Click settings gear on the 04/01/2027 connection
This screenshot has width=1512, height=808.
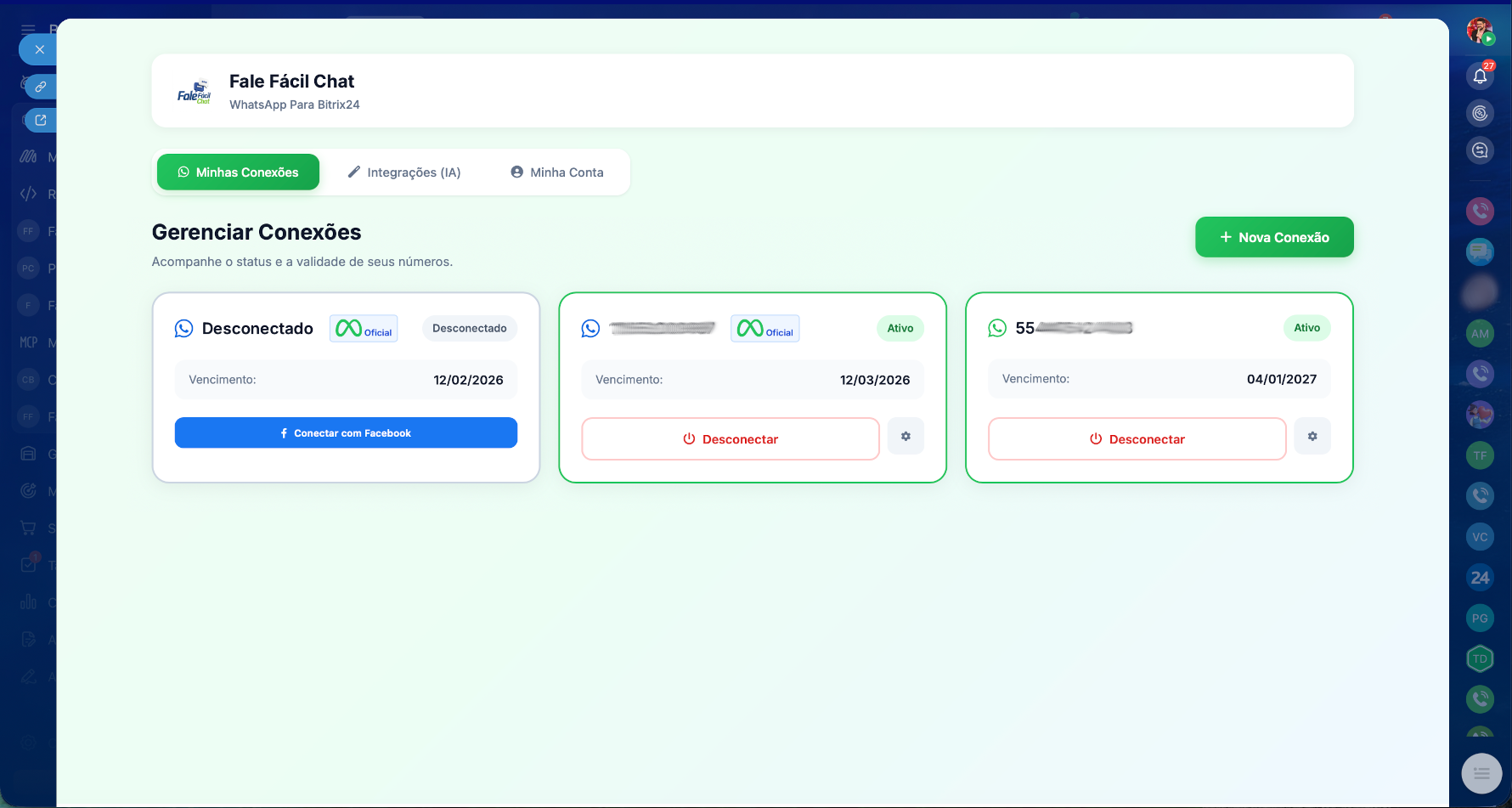pos(1312,437)
